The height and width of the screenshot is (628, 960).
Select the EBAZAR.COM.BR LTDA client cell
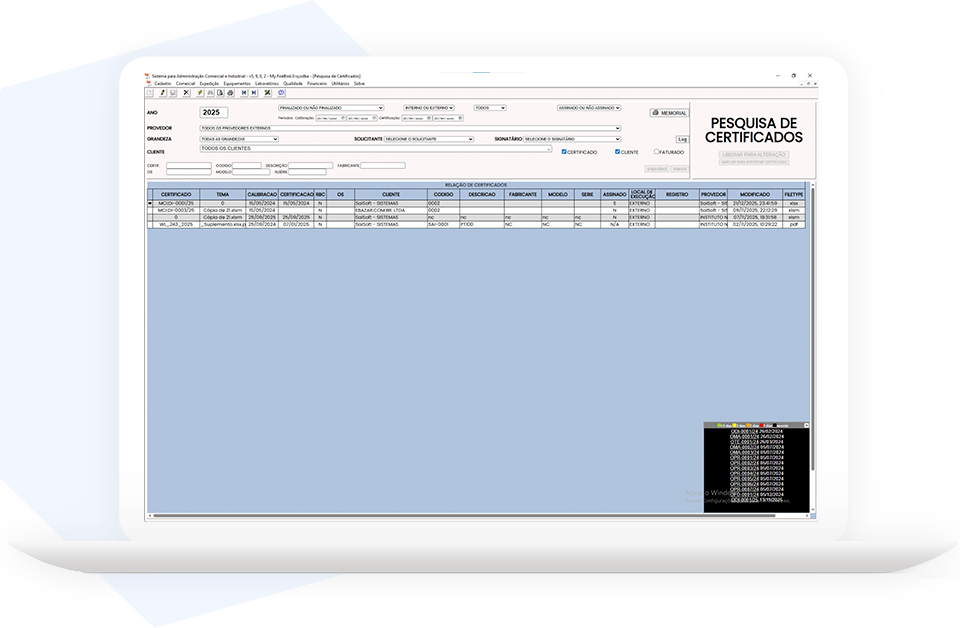391,210
